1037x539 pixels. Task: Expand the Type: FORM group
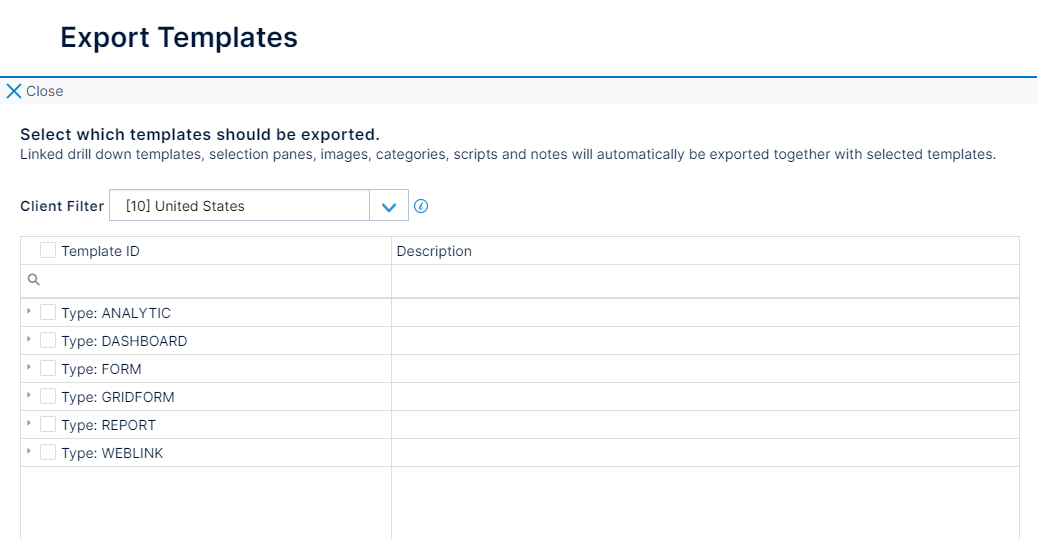pyautogui.click(x=29, y=368)
